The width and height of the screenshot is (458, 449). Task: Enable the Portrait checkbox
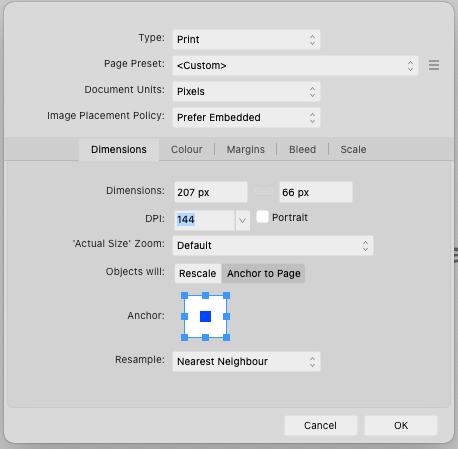tap(262, 217)
